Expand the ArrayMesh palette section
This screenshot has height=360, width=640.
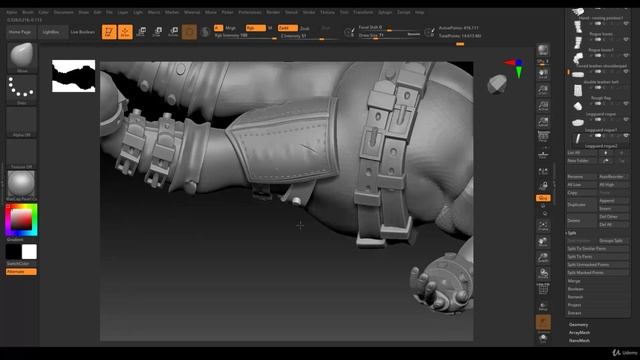pyautogui.click(x=580, y=333)
